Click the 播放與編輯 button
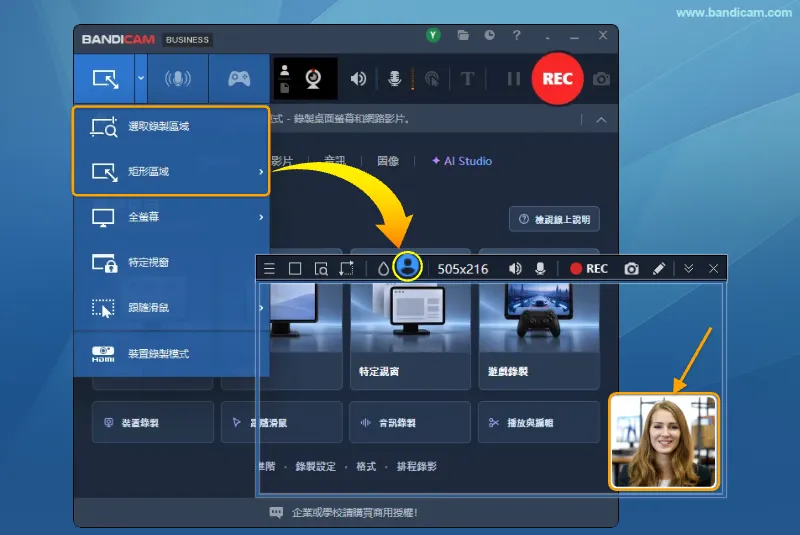Image resolution: width=800 pixels, height=535 pixels. [x=539, y=422]
